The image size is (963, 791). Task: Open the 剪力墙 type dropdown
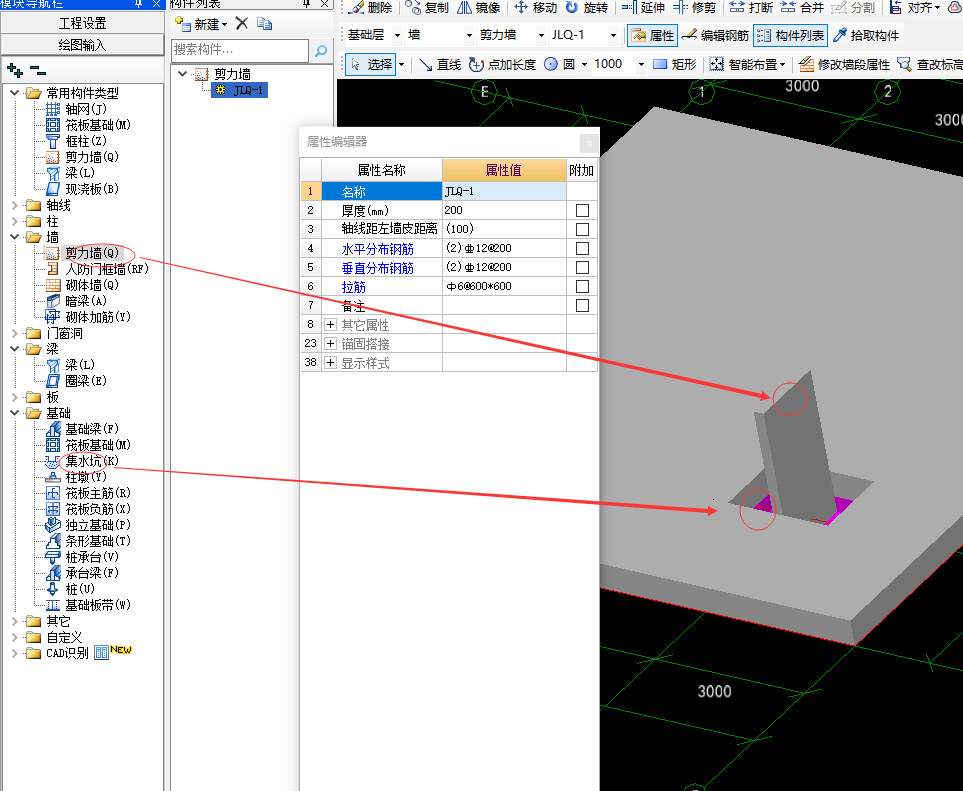[x=541, y=36]
